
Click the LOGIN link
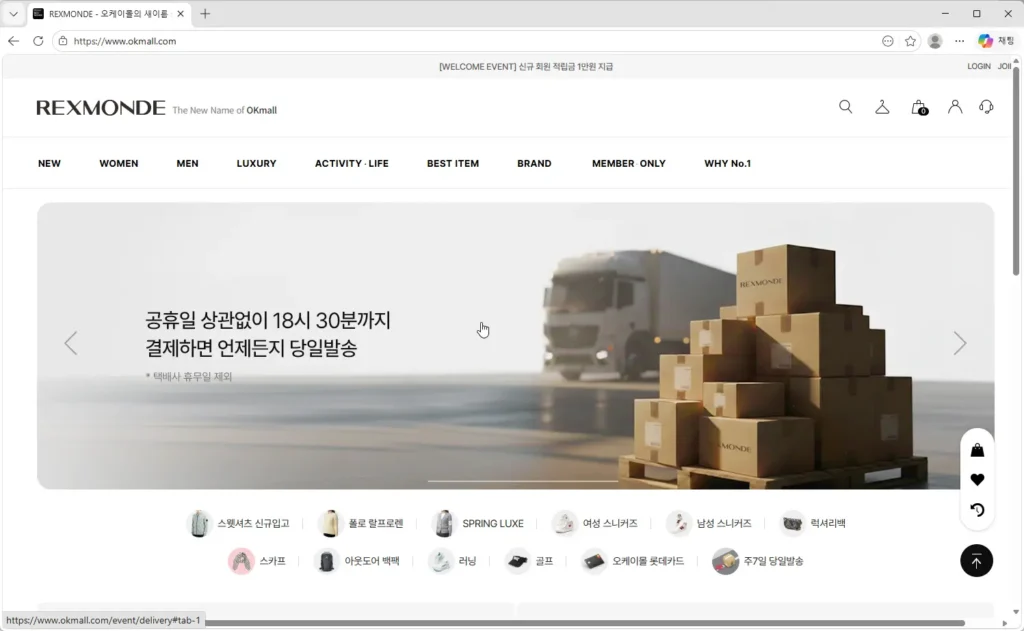tap(978, 66)
